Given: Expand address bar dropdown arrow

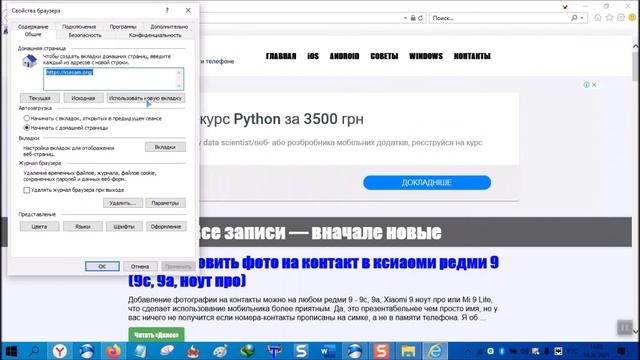Looking at the screenshot, I should point(405,18).
